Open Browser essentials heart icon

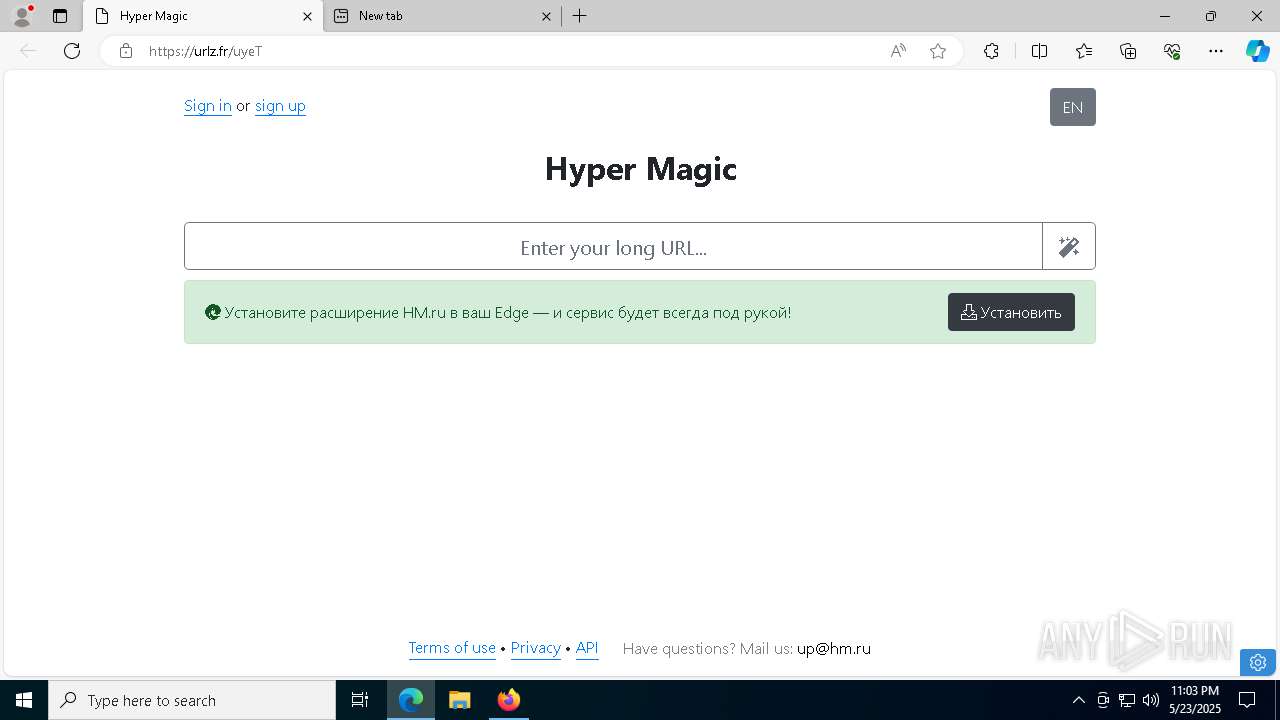pyautogui.click(x=1172, y=51)
